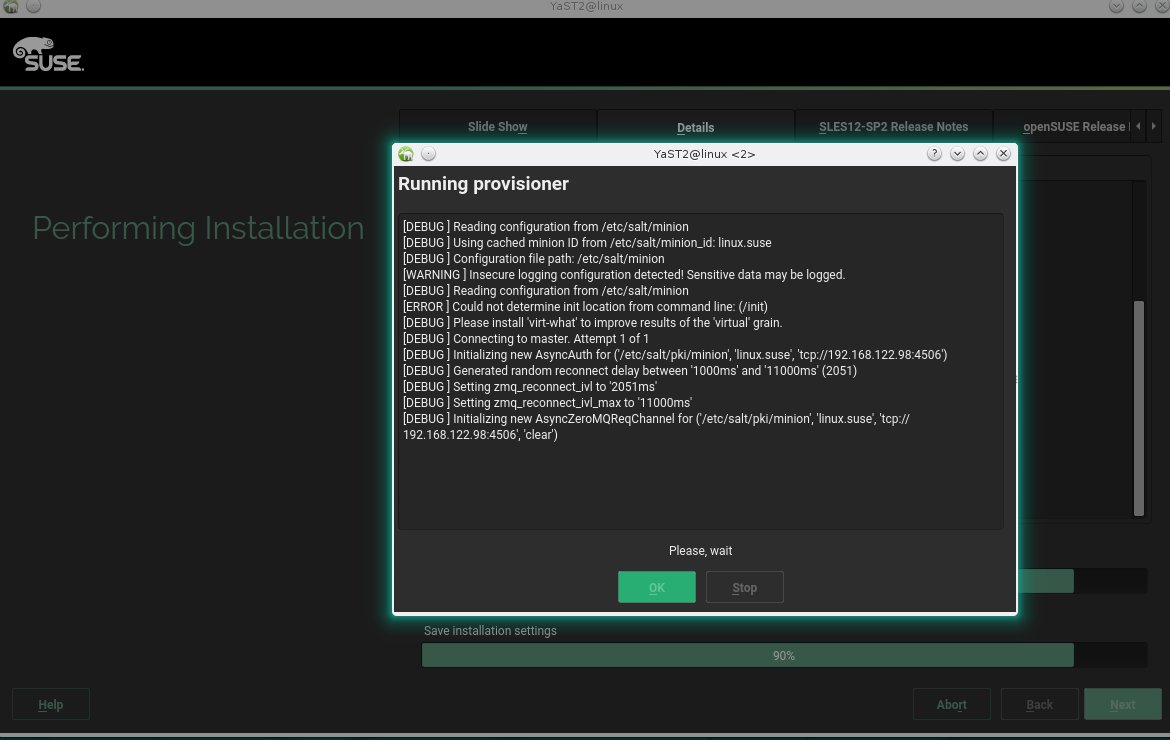Image resolution: width=1170 pixels, height=740 pixels.
Task: Maximize the Running provisioner dialog
Action: tap(980, 154)
